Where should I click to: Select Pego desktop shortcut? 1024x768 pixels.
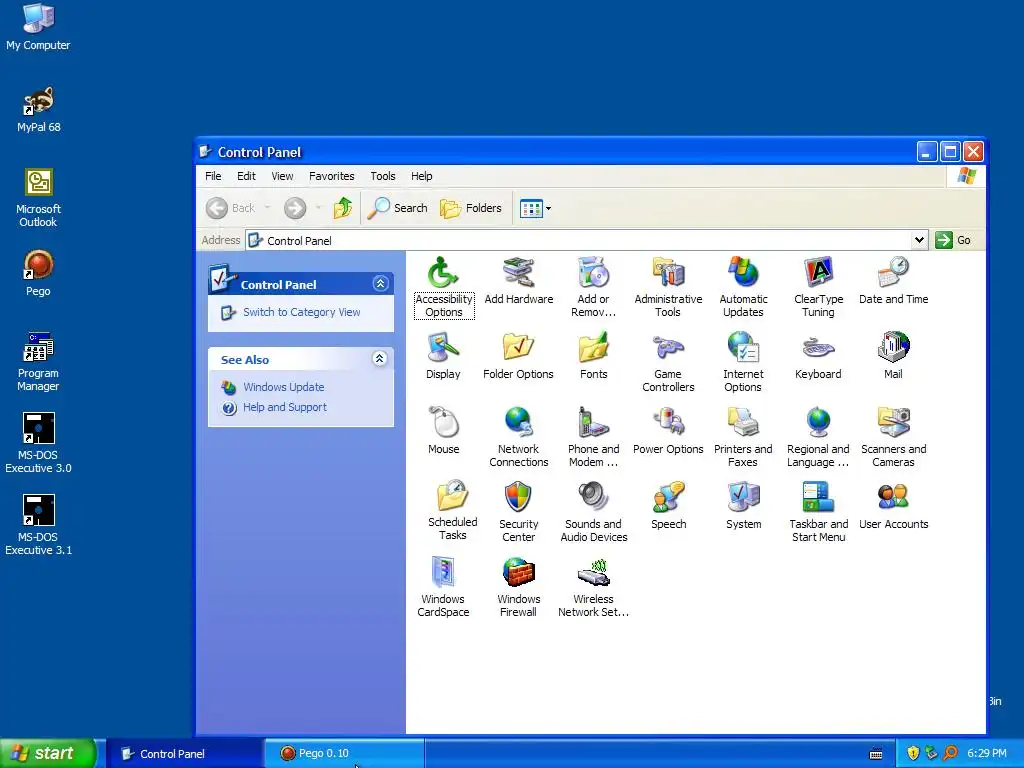38,273
